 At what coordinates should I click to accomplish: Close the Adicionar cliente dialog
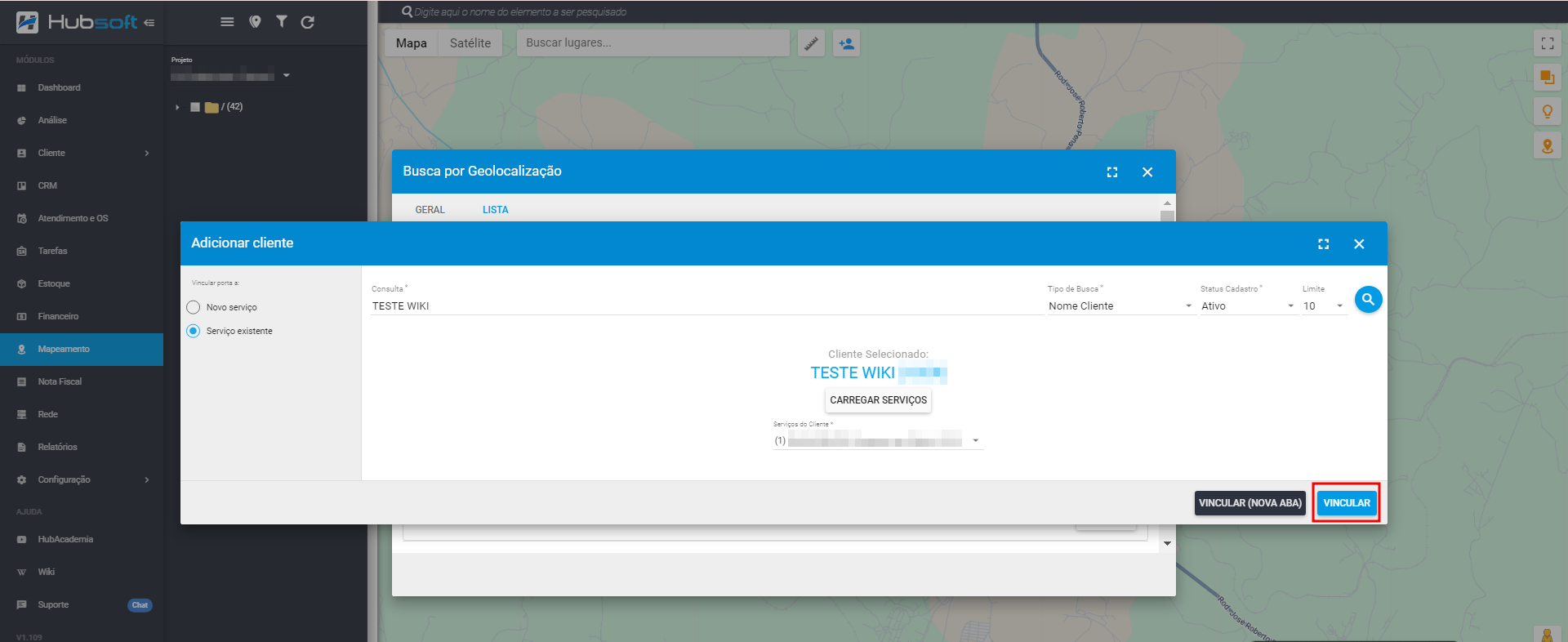(1359, 244)
